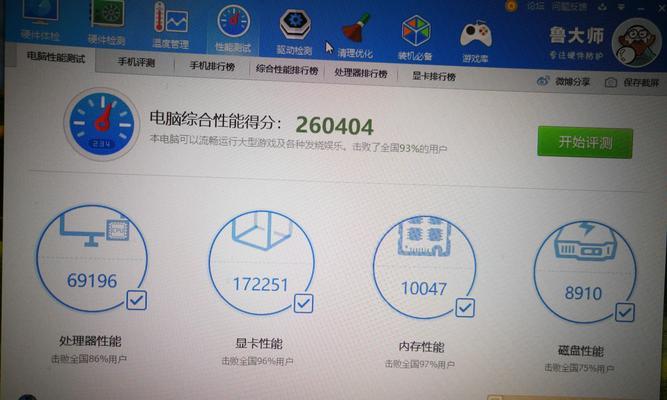The width and height of the screenshot is (667, 400).
Task: Click the 处理器性能 label
Action: click(90, 341)
